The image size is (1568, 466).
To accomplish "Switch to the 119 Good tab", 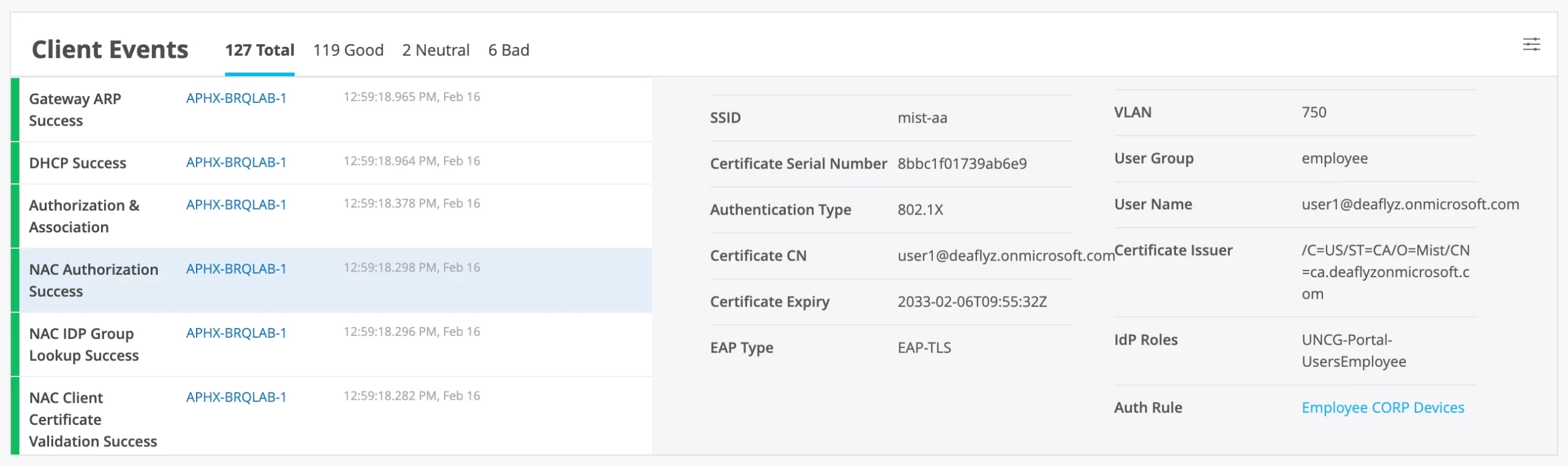I will (348, 50).
